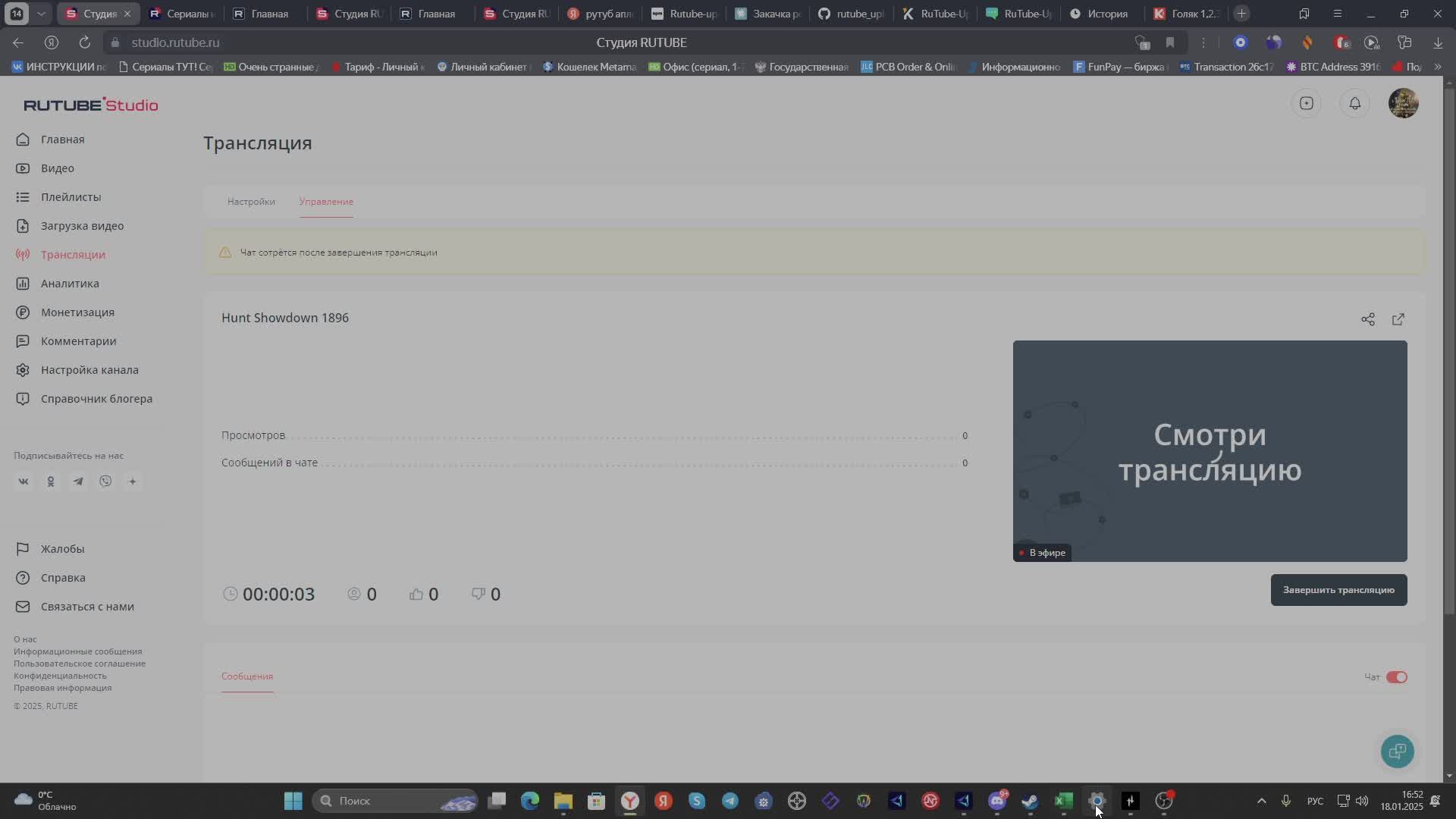This screenshot has width=1456, height=819.
Task: Switch to the Настройки tab
Action: pyautogui.click(x=251, y=202)
